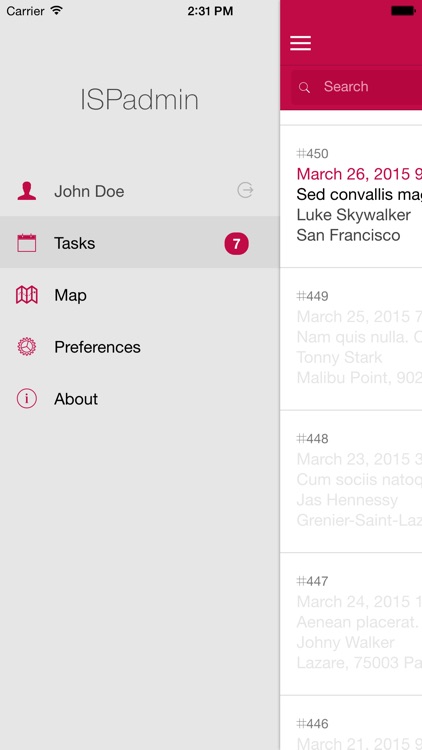Click the 2:31 PM clock
Viewport: 422px width, 750px height.
(x=210, y=11)
